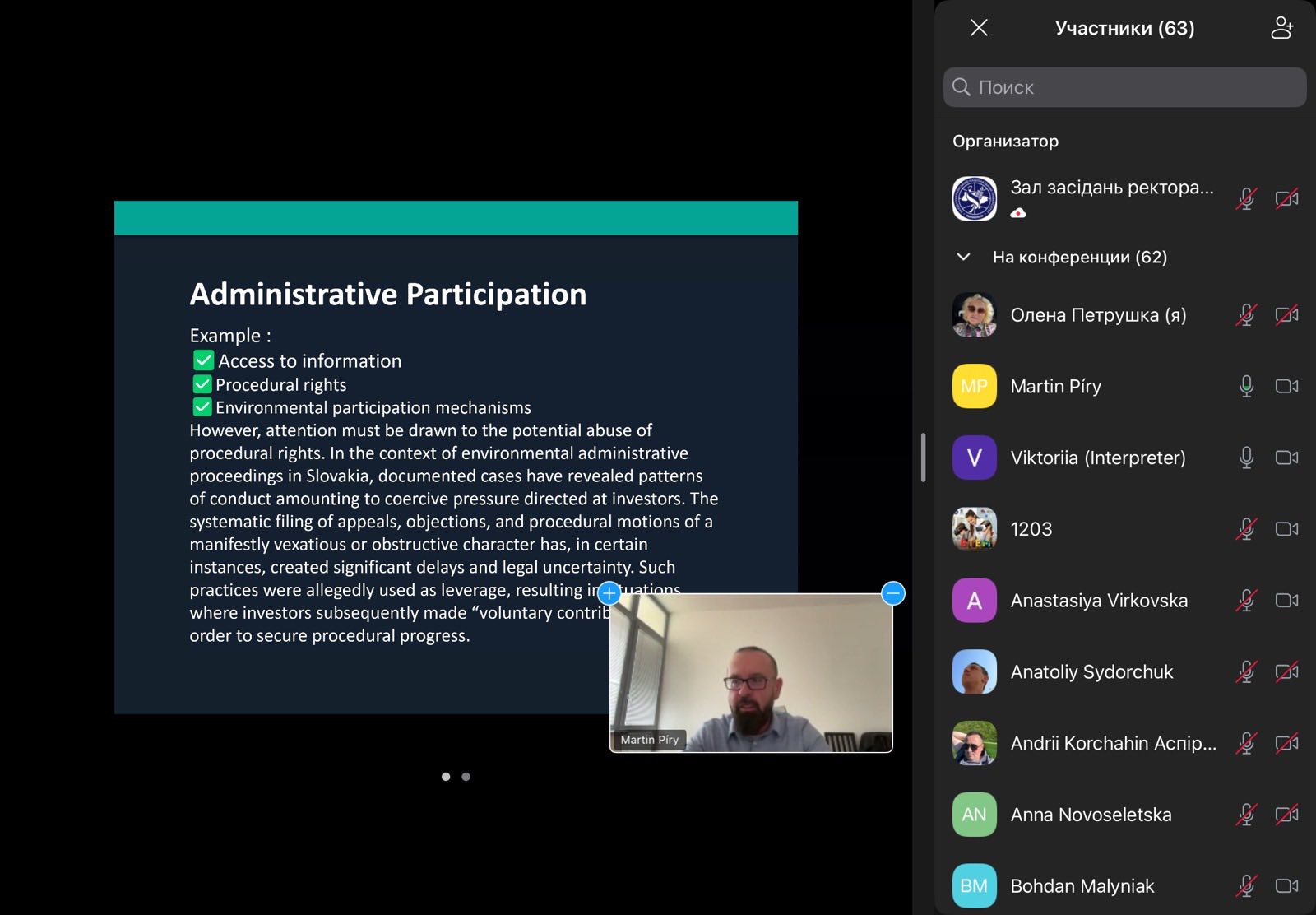Go to second page indicator dot
Viewport: 1316px width, 915px height.
coord(466,777)
